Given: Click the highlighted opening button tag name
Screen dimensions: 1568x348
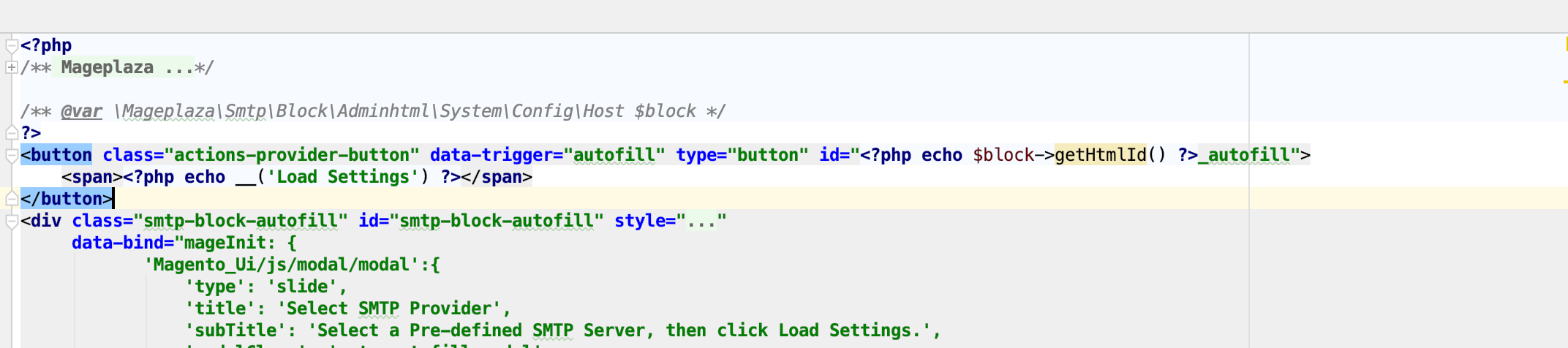Looking at the screenshot, I should click(61, 155).
